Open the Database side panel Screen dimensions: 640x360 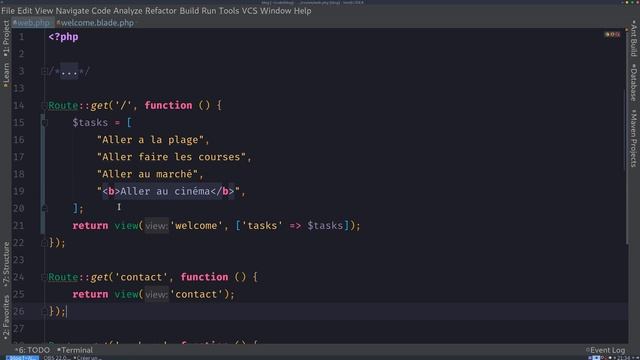pyautogui.click(x=633, y=82)
